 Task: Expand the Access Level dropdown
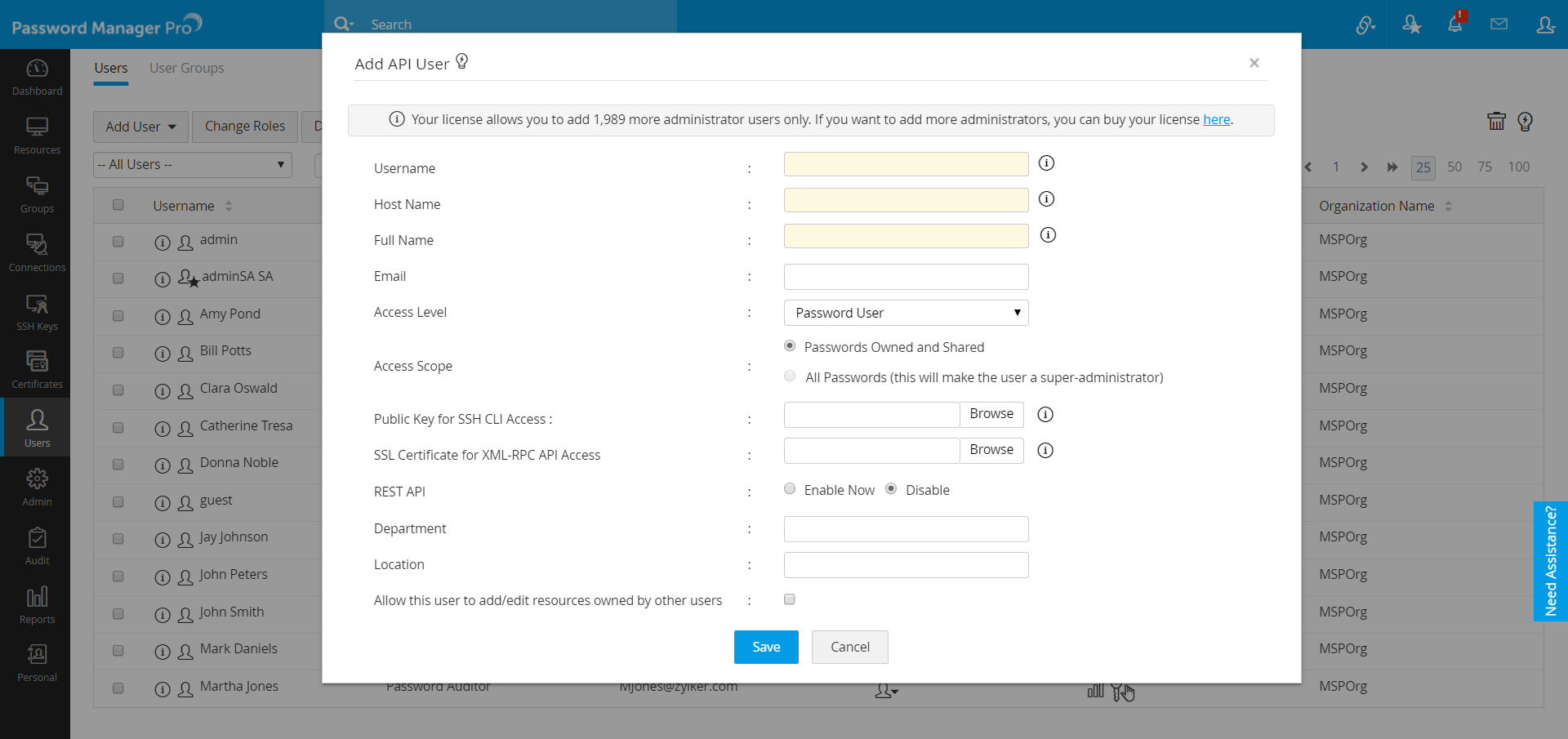click(x=906, y=313)
